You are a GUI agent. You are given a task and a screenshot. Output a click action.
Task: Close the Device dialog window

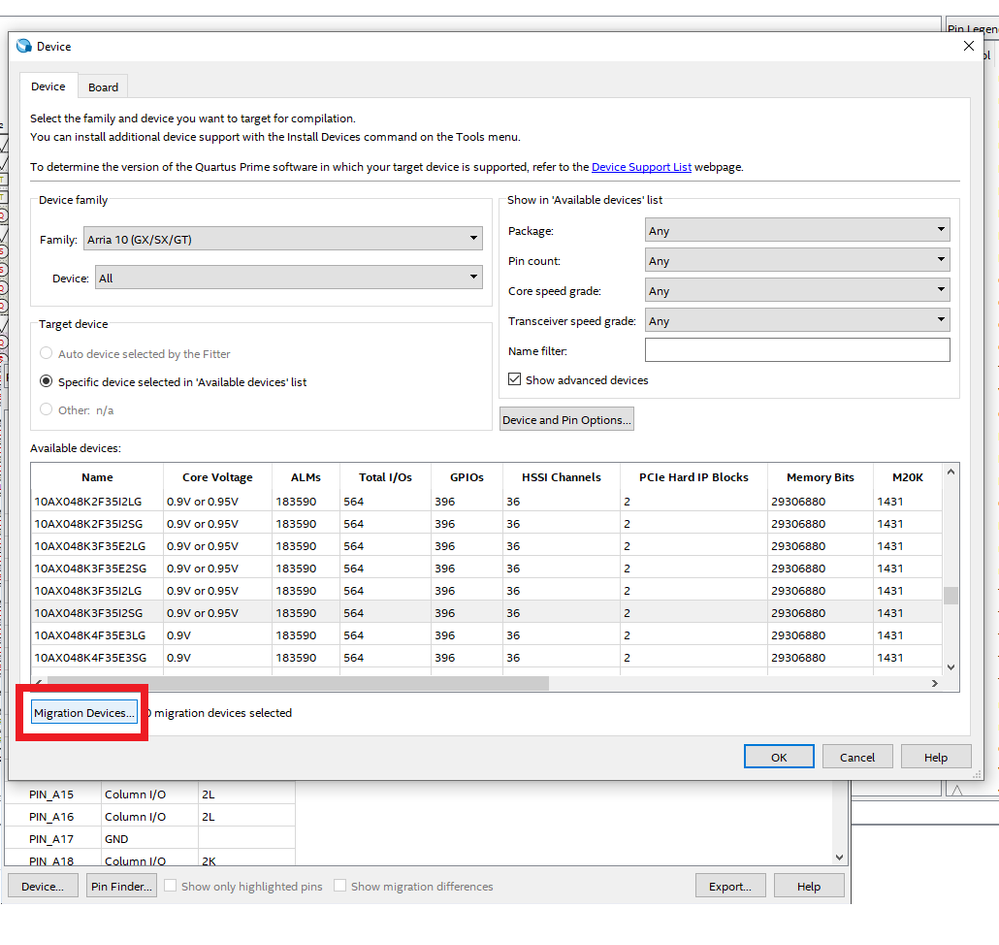click(x=968, y=46)
